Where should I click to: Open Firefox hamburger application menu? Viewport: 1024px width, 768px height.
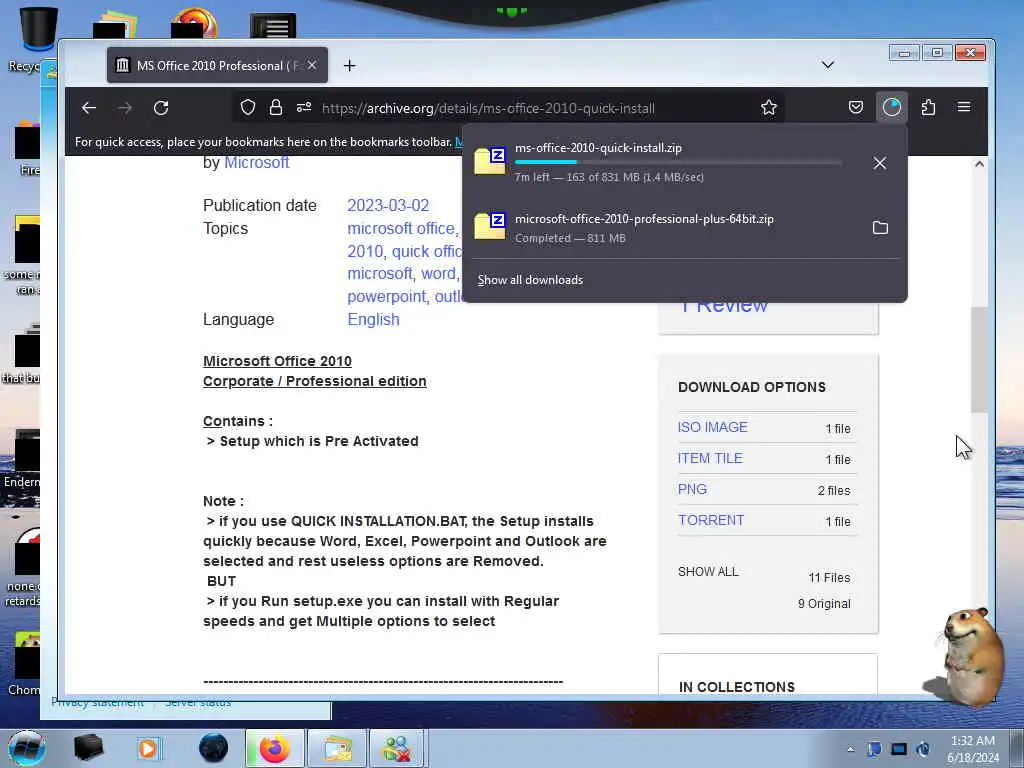(964, 107)
